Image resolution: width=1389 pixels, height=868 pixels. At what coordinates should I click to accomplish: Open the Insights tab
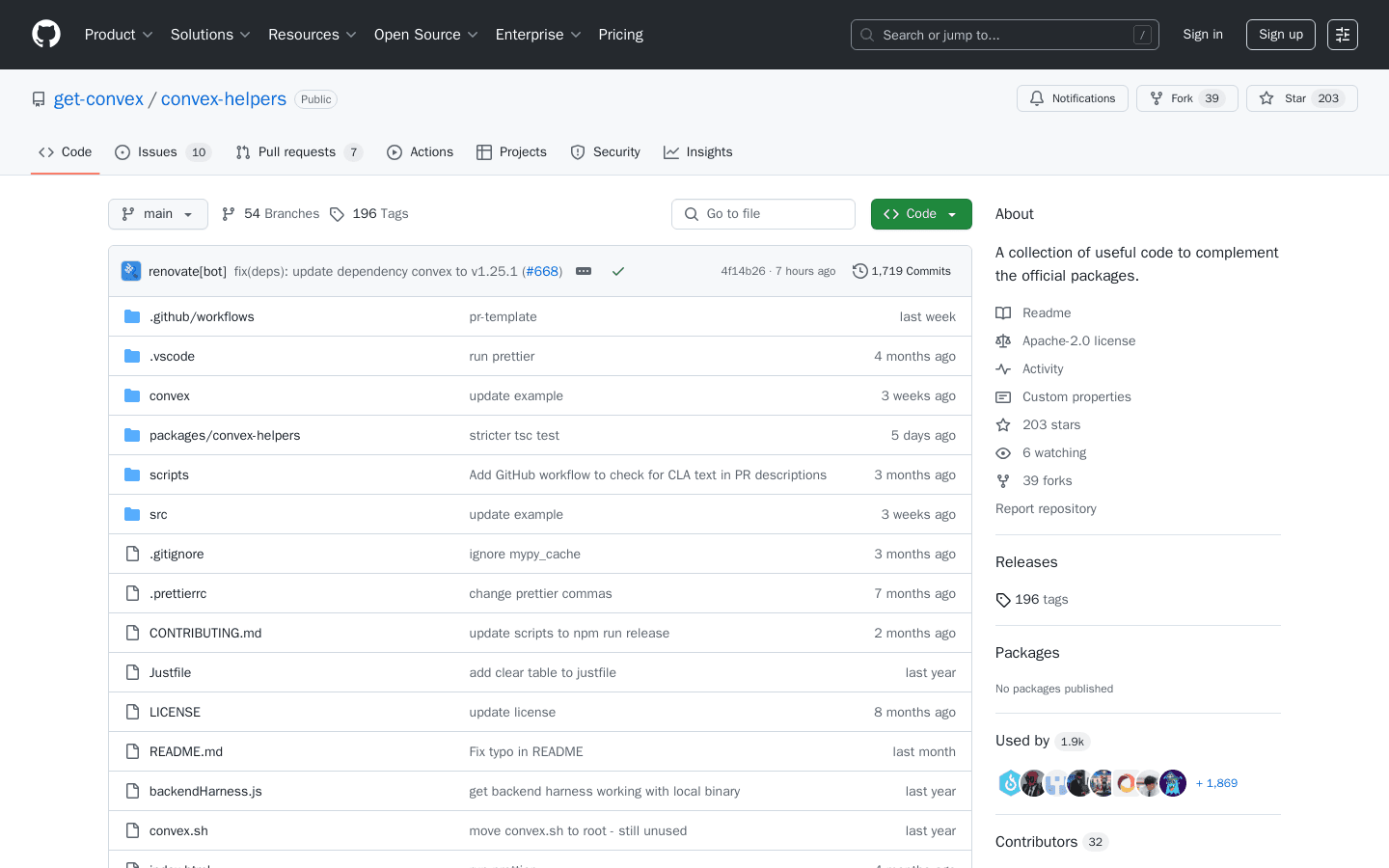(x=697, y=152)
